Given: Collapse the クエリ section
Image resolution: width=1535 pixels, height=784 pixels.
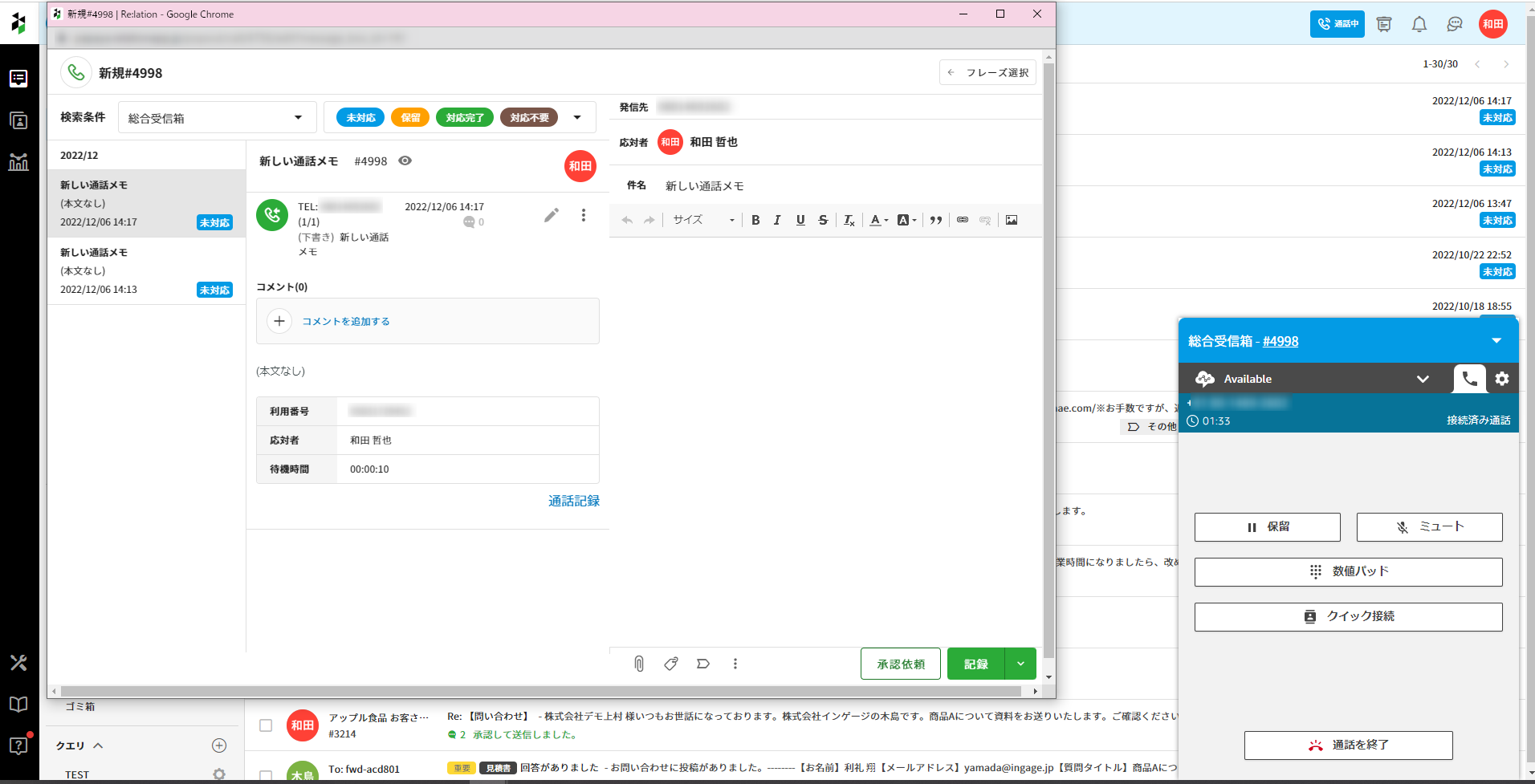Looking at the screenshot, I should (x=98, y=745).
